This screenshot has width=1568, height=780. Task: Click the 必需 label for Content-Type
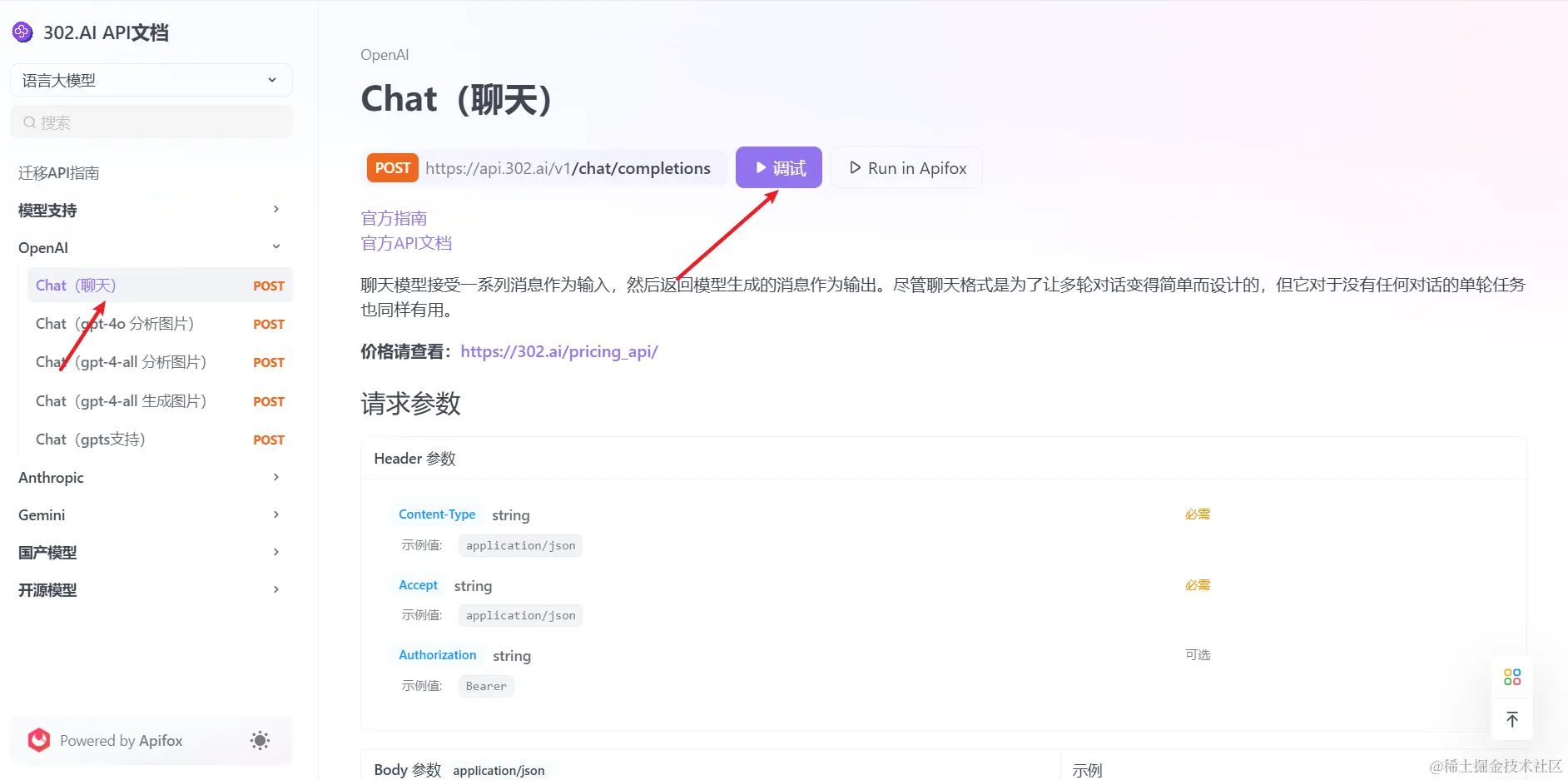pyautogui.click(x=1198, y=514)
